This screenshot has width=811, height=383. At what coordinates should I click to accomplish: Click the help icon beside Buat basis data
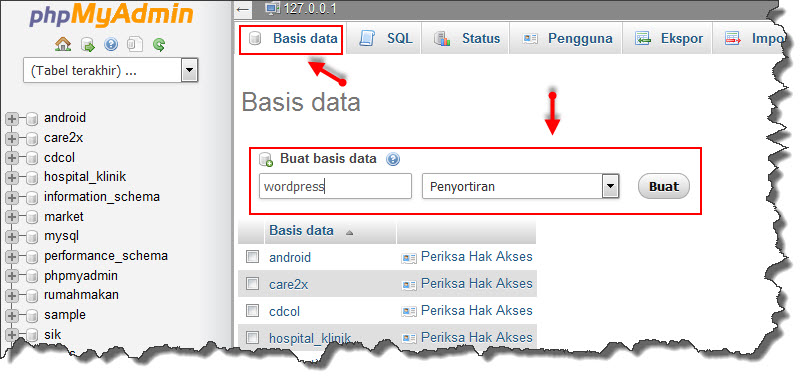point(393,159)
